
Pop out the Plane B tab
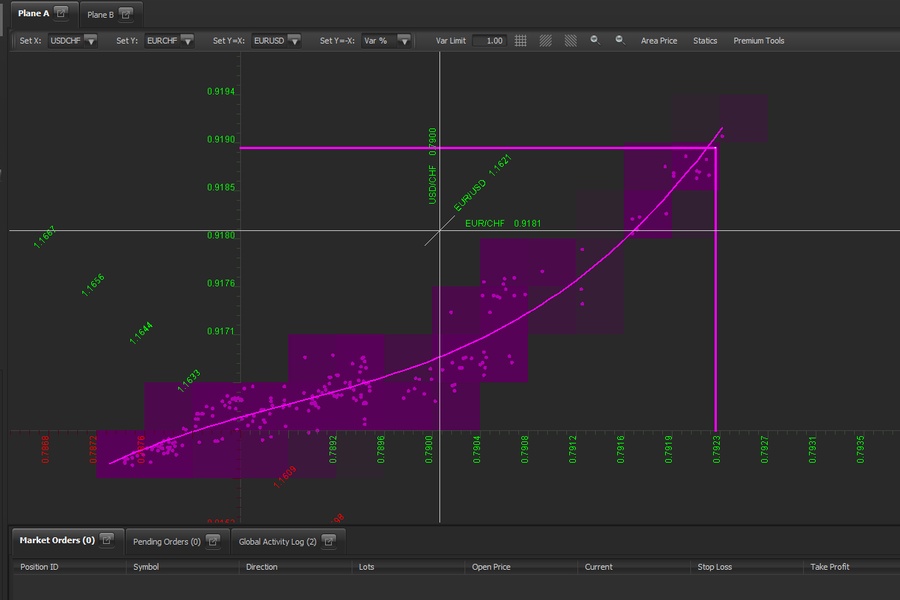[x=126, y=14]
